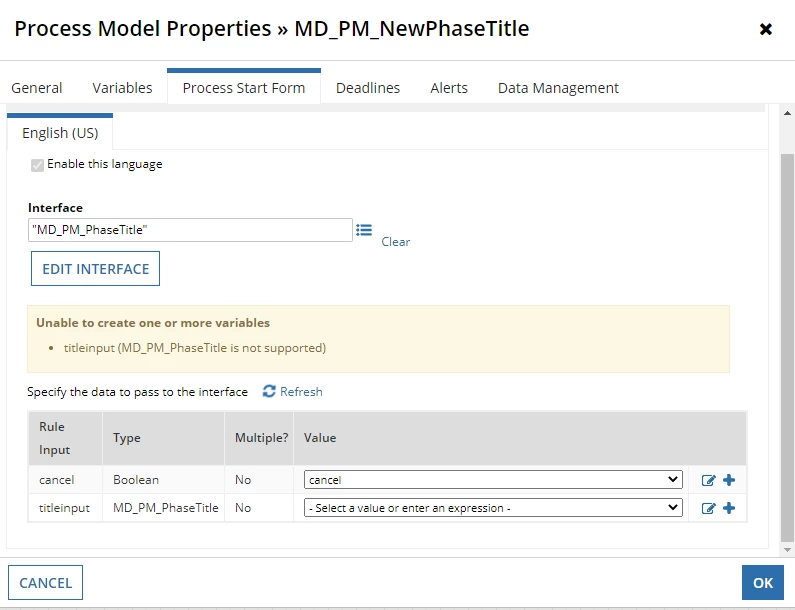Select the Process Start Form tab
This screenshot has height=610, width=795.
(x=244, y=87)
